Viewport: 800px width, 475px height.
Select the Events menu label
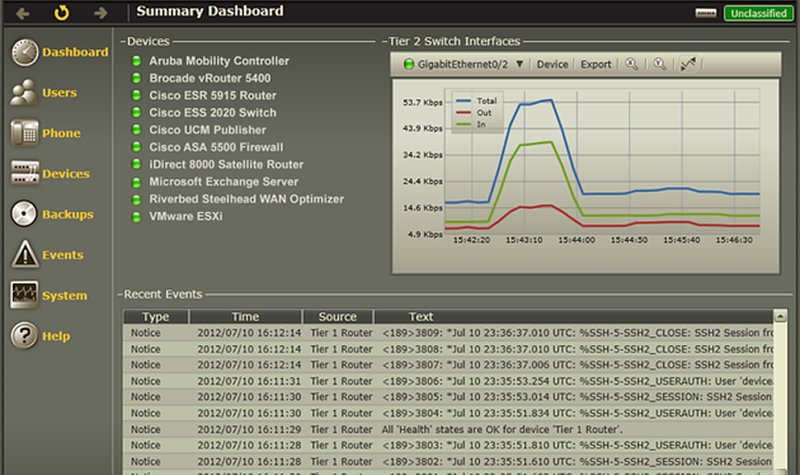pyautogui.click(x=63, y=255)
